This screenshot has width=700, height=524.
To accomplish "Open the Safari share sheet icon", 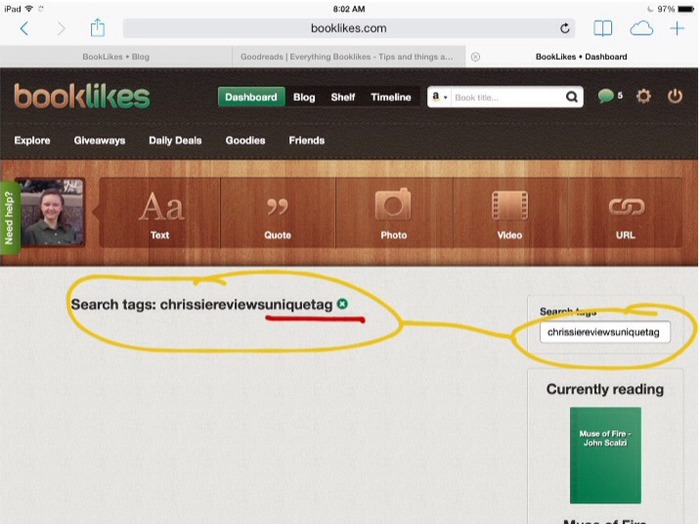I will 97,28.
